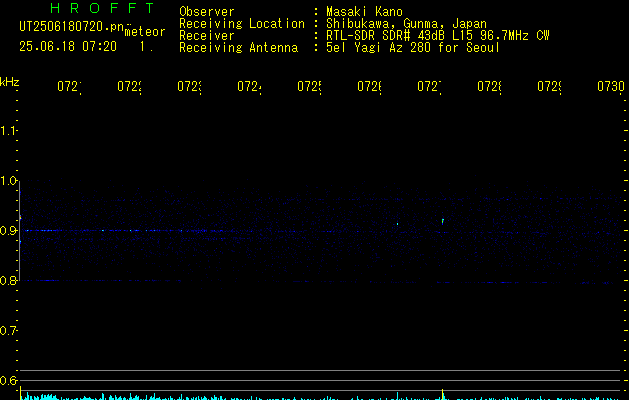Click the Receiving Location label
This screenshot has height=400, width=629.
click(242, 24)
